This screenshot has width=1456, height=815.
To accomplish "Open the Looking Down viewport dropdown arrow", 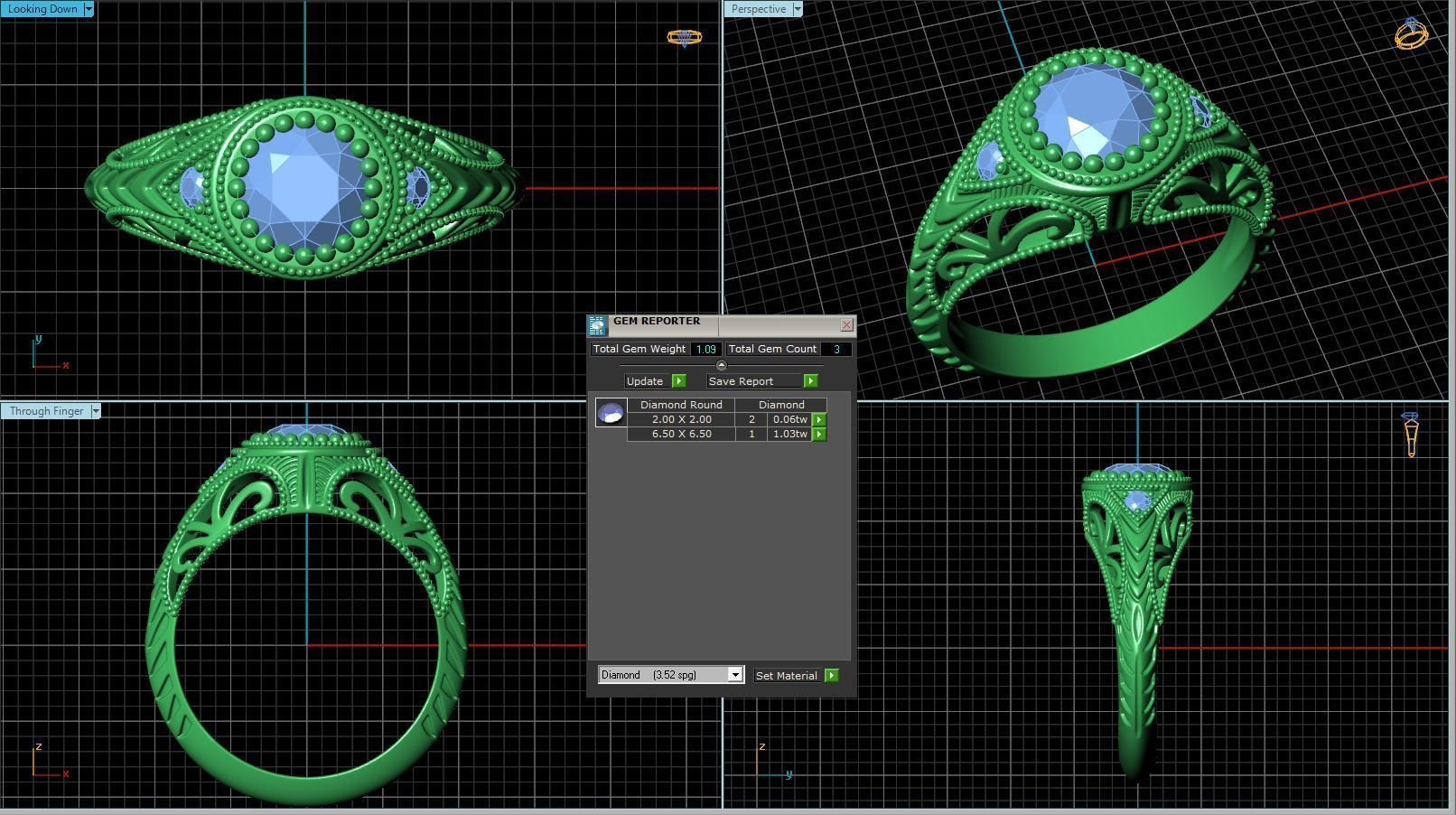I will click(89, 9).
